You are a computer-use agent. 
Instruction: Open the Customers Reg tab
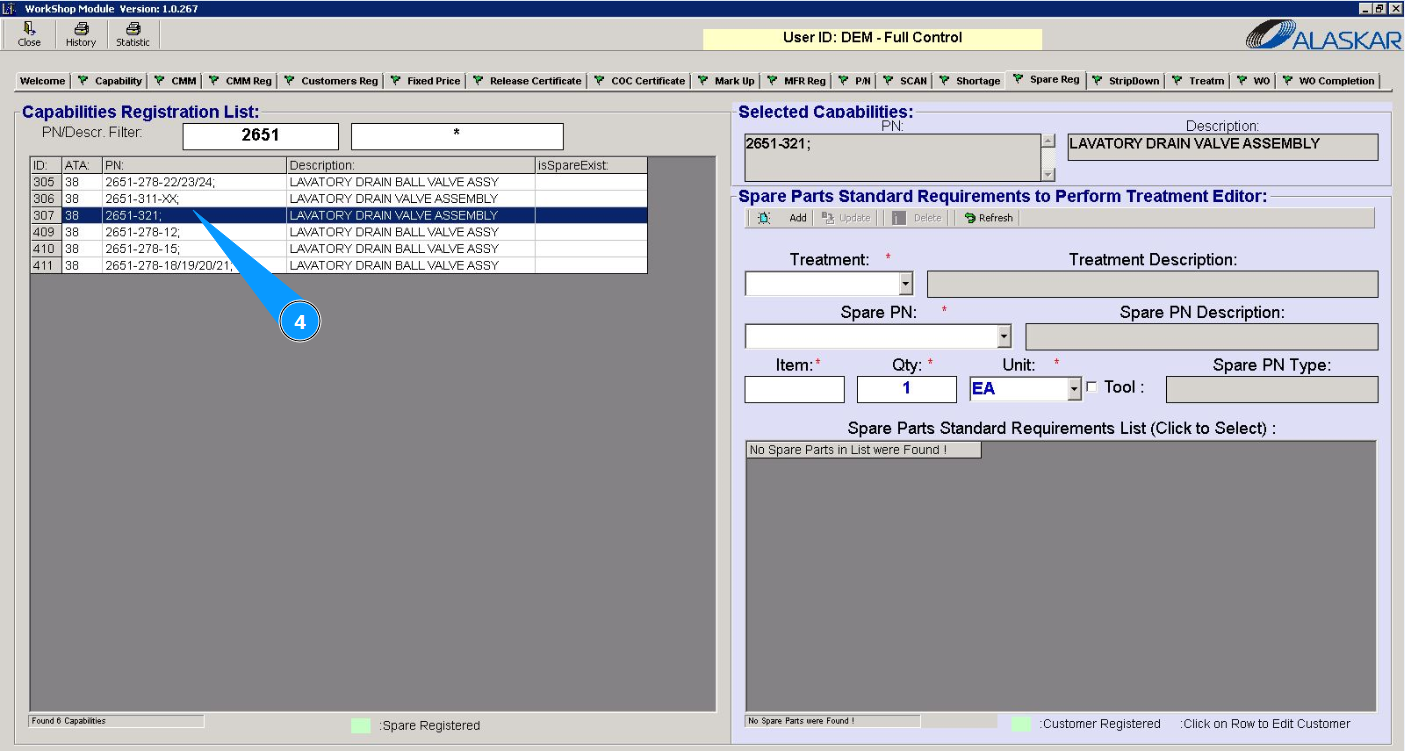[x=330, y=81]
